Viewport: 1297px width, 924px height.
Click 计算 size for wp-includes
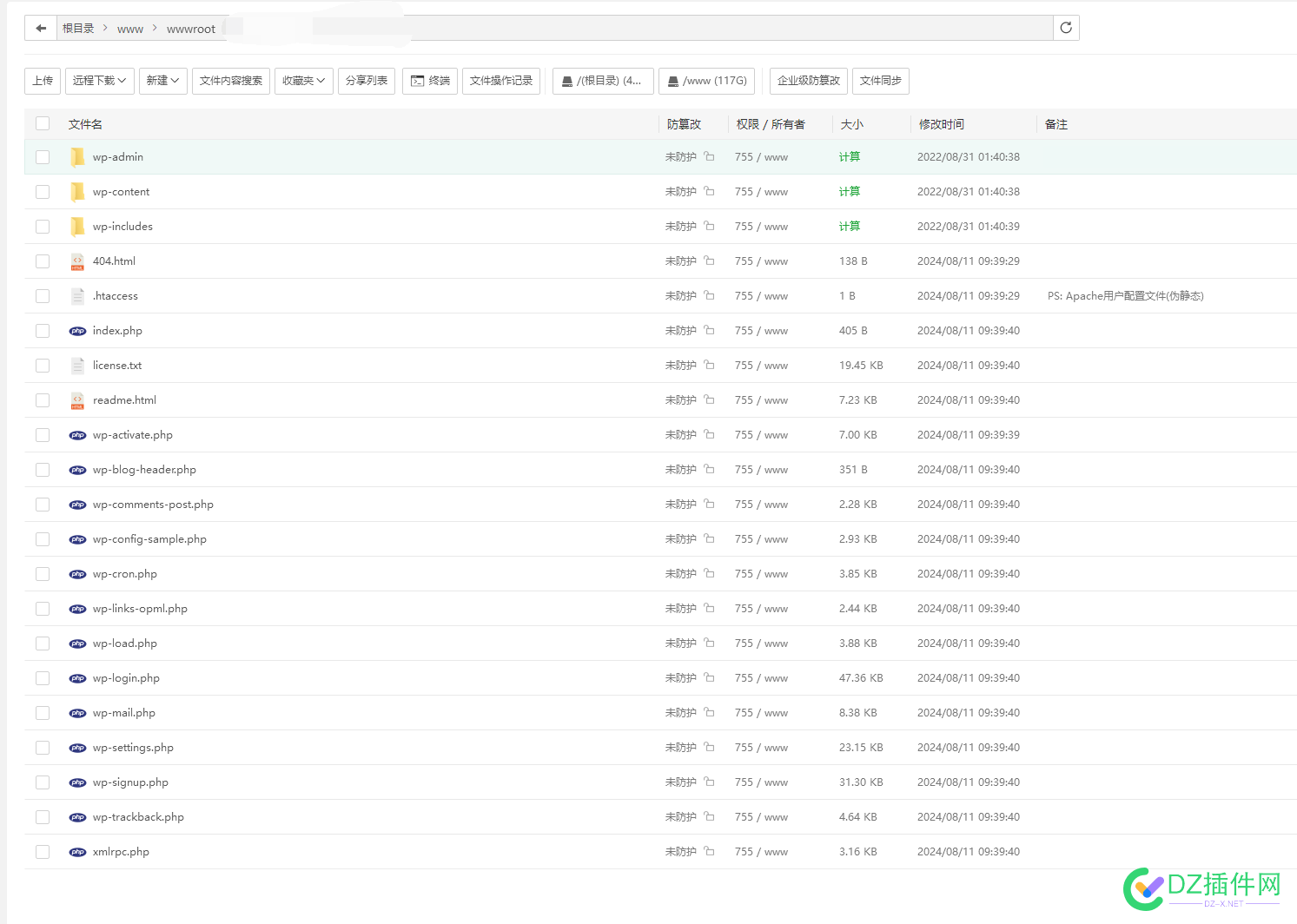click(850, 227)
